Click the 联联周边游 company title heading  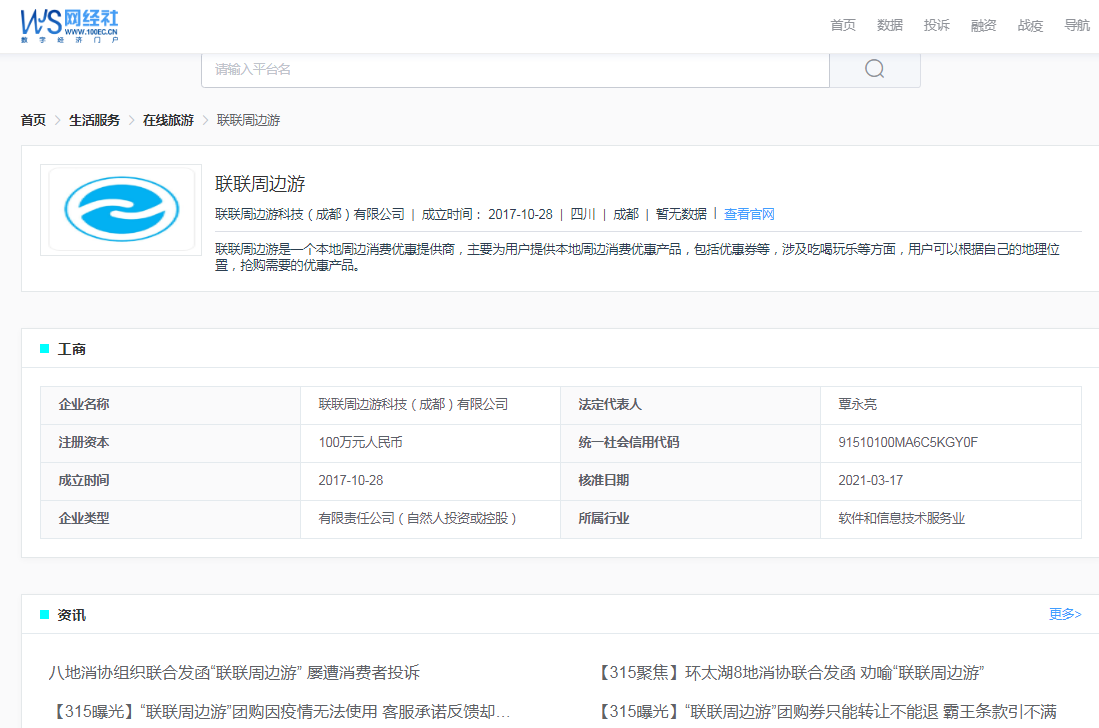[260, 184]
